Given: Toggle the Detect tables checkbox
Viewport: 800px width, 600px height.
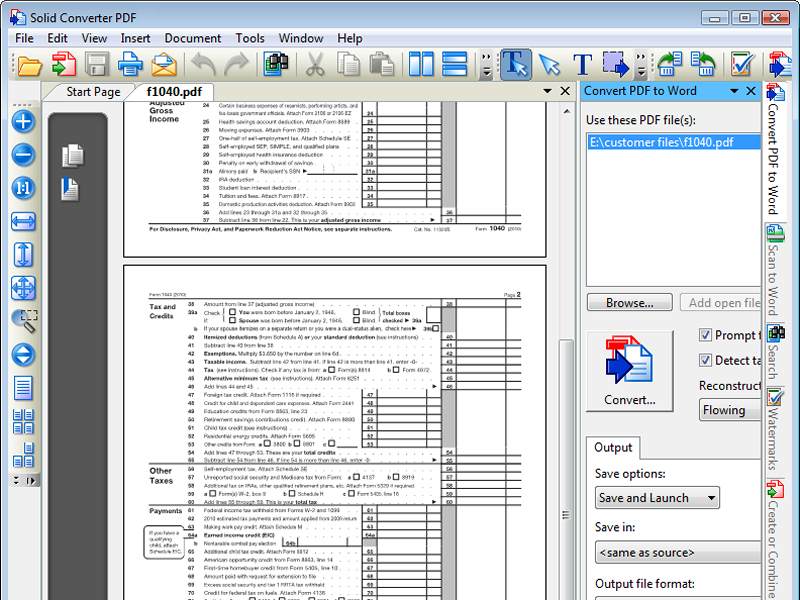Looking at the screenshot, I should tap(703, 360).
